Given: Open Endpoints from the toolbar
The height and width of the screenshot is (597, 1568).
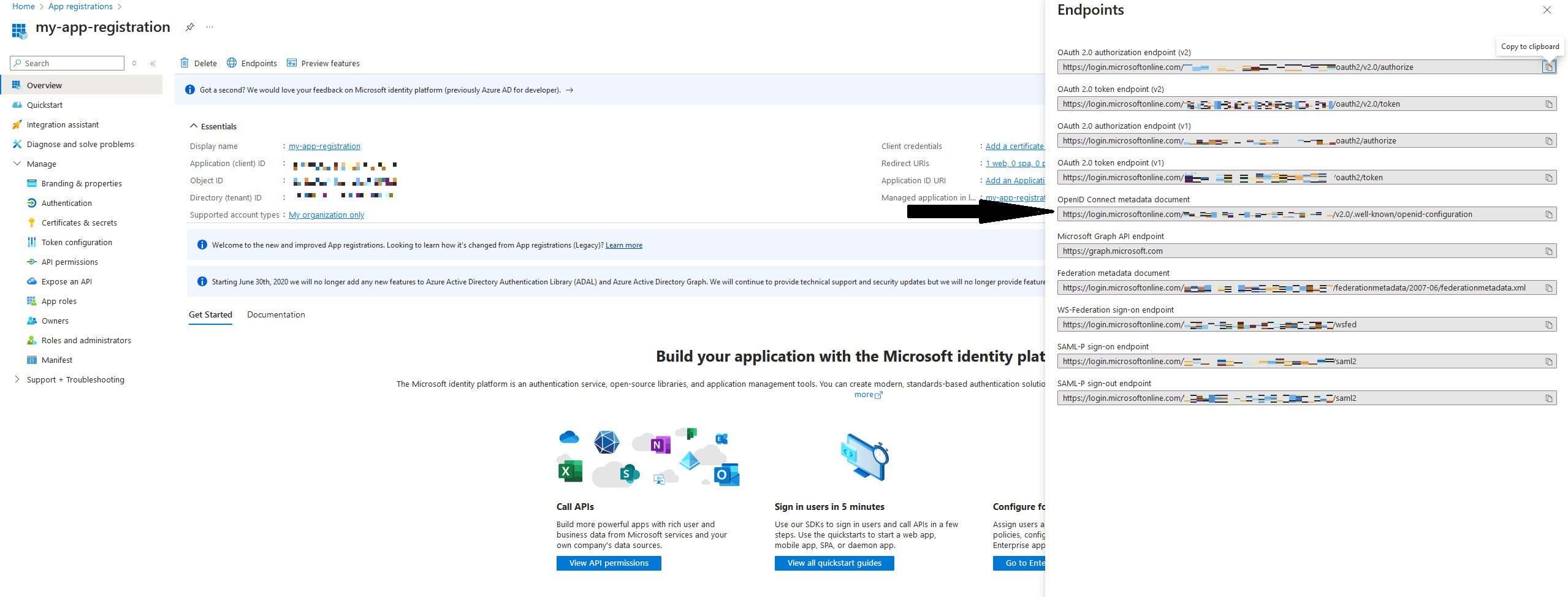Looking at the screenshot, I should click(252, 63).
